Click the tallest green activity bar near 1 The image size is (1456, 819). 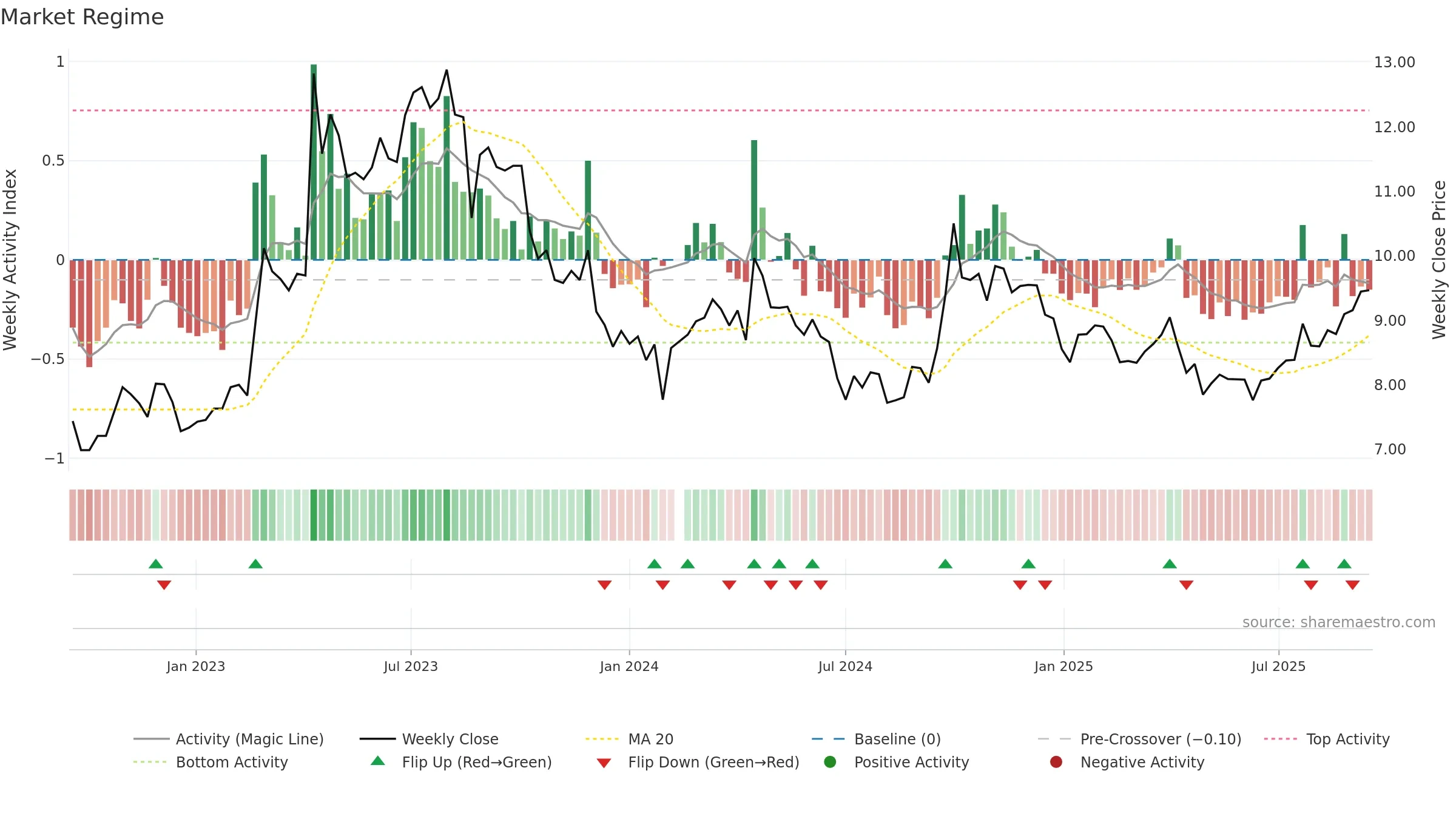coord(314,162)
